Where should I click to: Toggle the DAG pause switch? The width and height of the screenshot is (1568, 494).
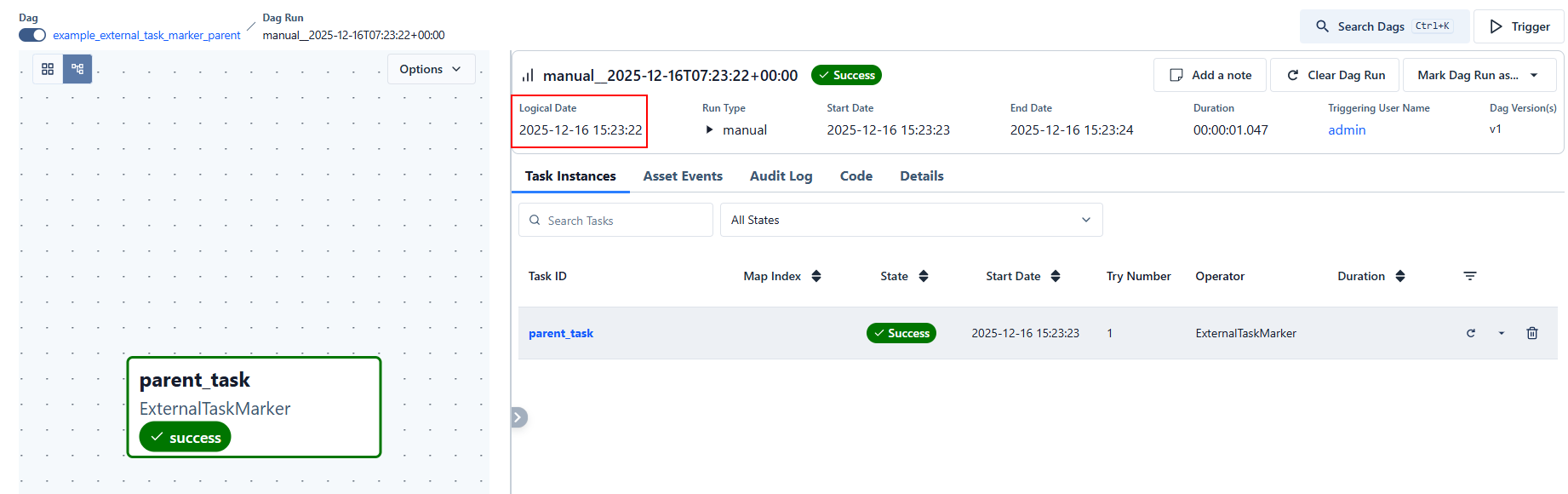click(x=32, y=35)
